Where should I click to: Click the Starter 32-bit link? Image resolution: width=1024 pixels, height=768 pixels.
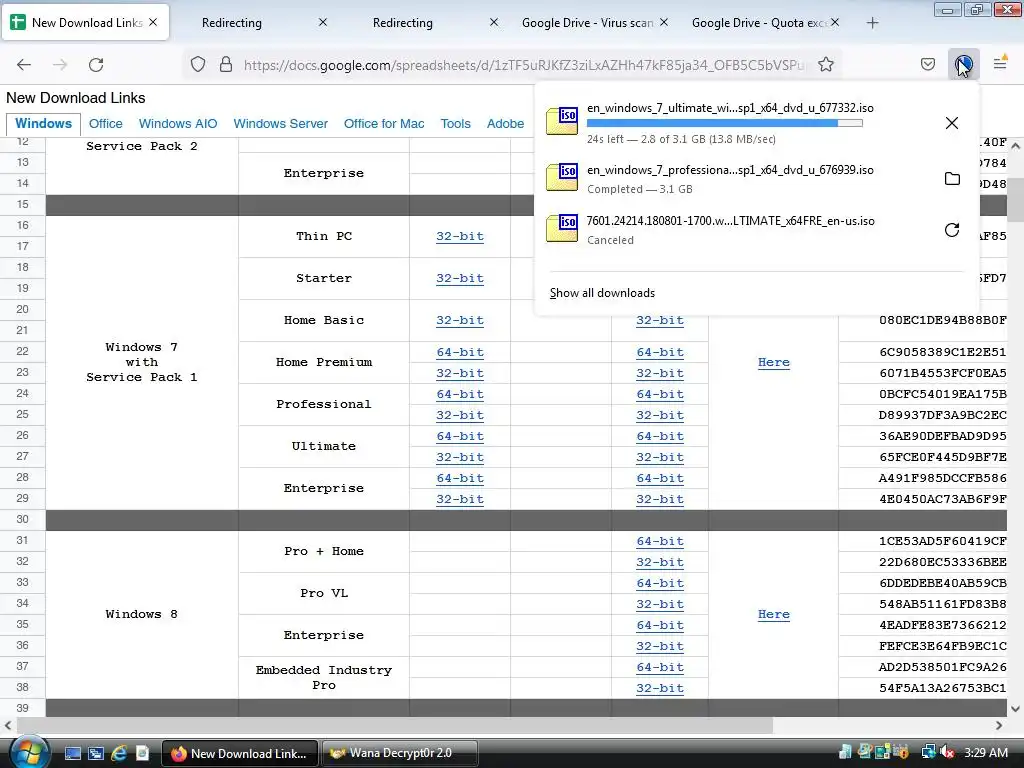(x=460, y=278)
